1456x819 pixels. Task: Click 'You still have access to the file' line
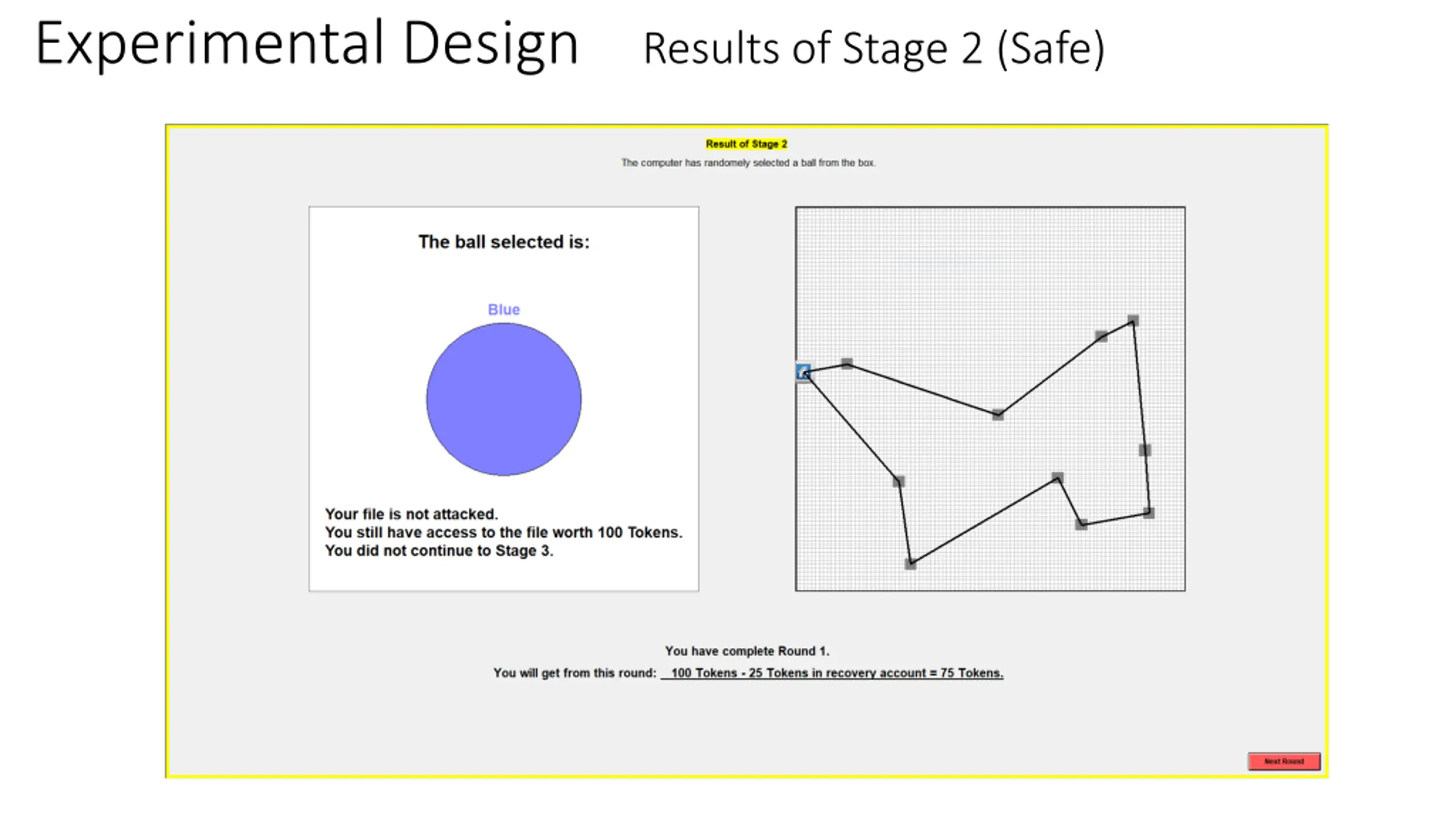503,532
